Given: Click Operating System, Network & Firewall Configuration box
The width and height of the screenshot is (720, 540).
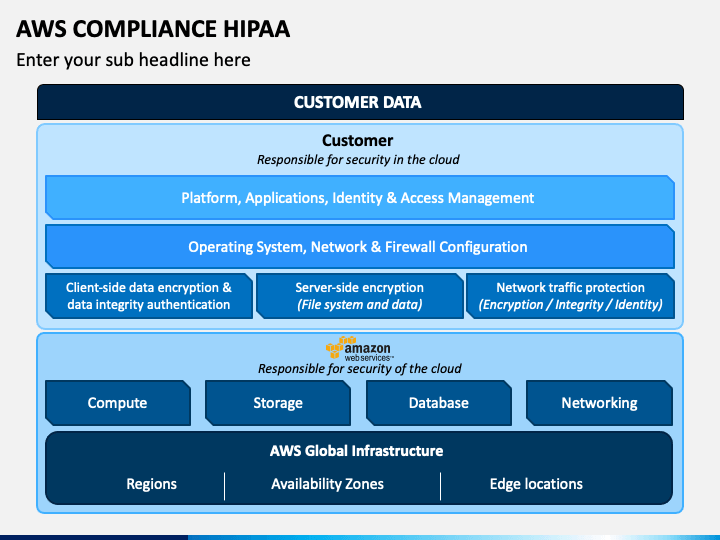Looking at the screenshot, I should (x=360, y=247).
